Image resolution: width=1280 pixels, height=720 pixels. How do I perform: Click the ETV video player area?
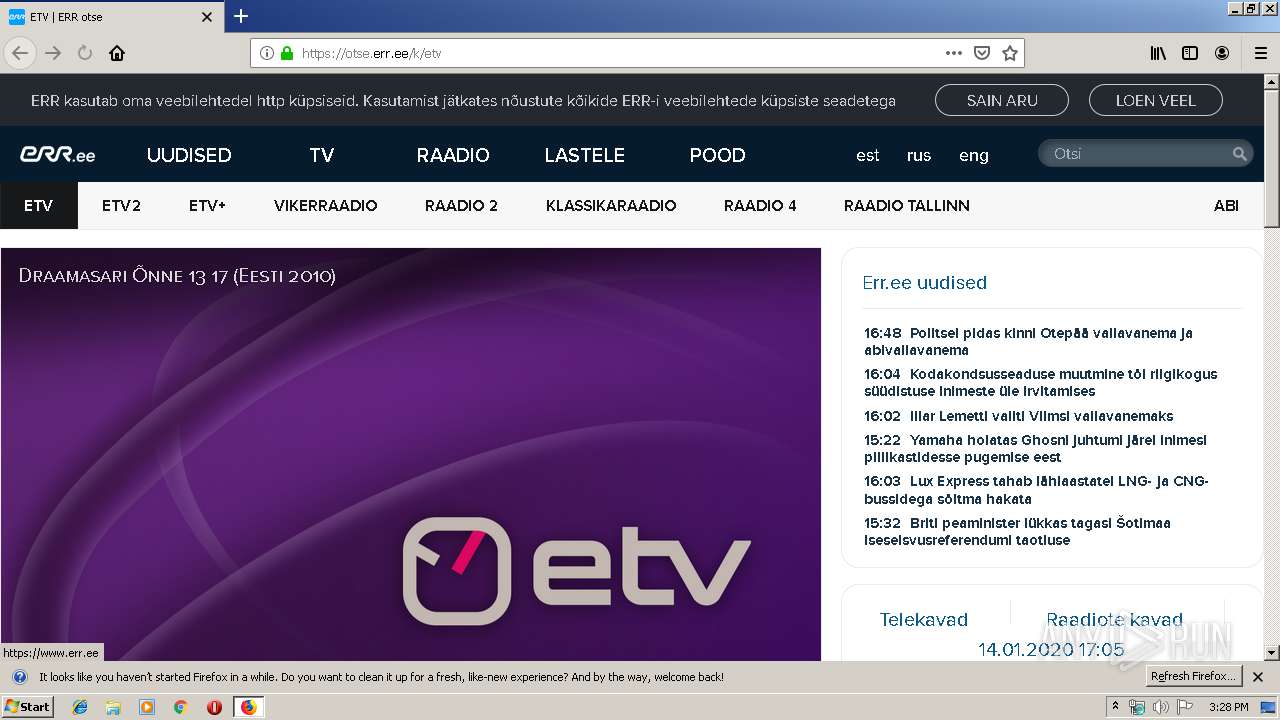click(x=410, y=454)
